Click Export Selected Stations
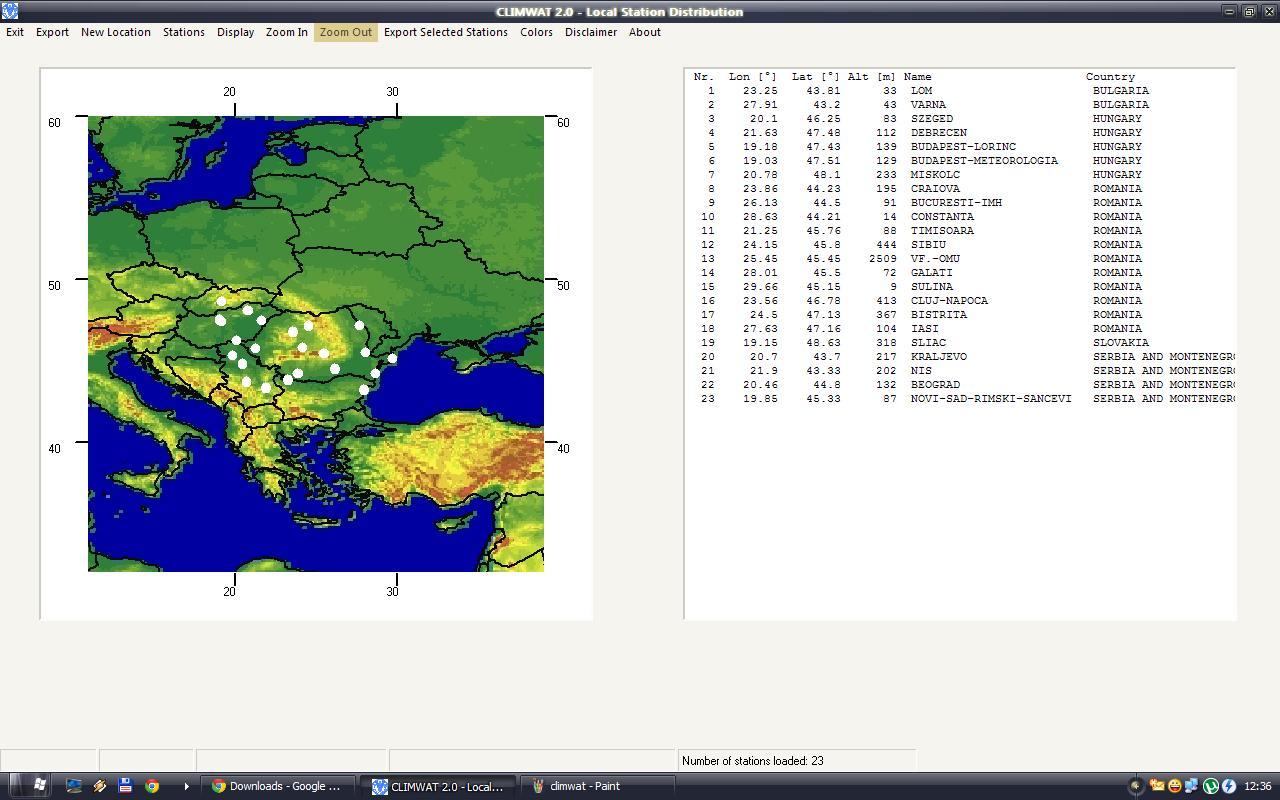This screenshot has width=1280, height=800. pos(446,32)
